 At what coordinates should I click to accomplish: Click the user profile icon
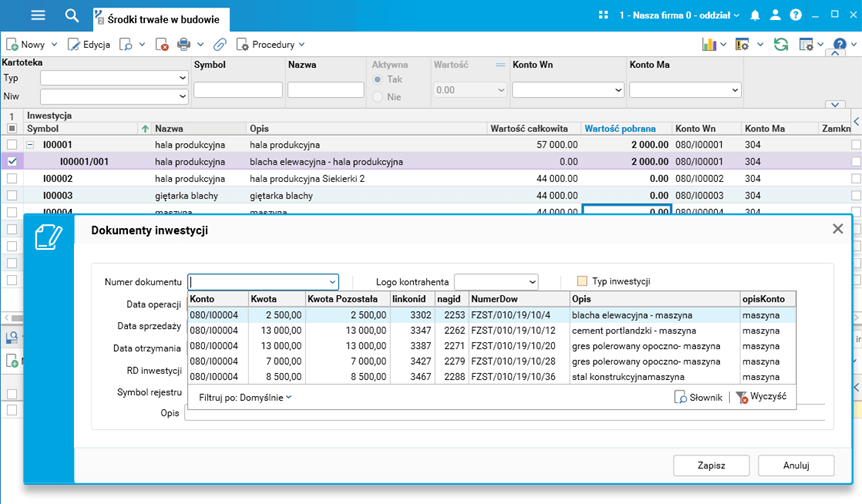coord(775,15)
